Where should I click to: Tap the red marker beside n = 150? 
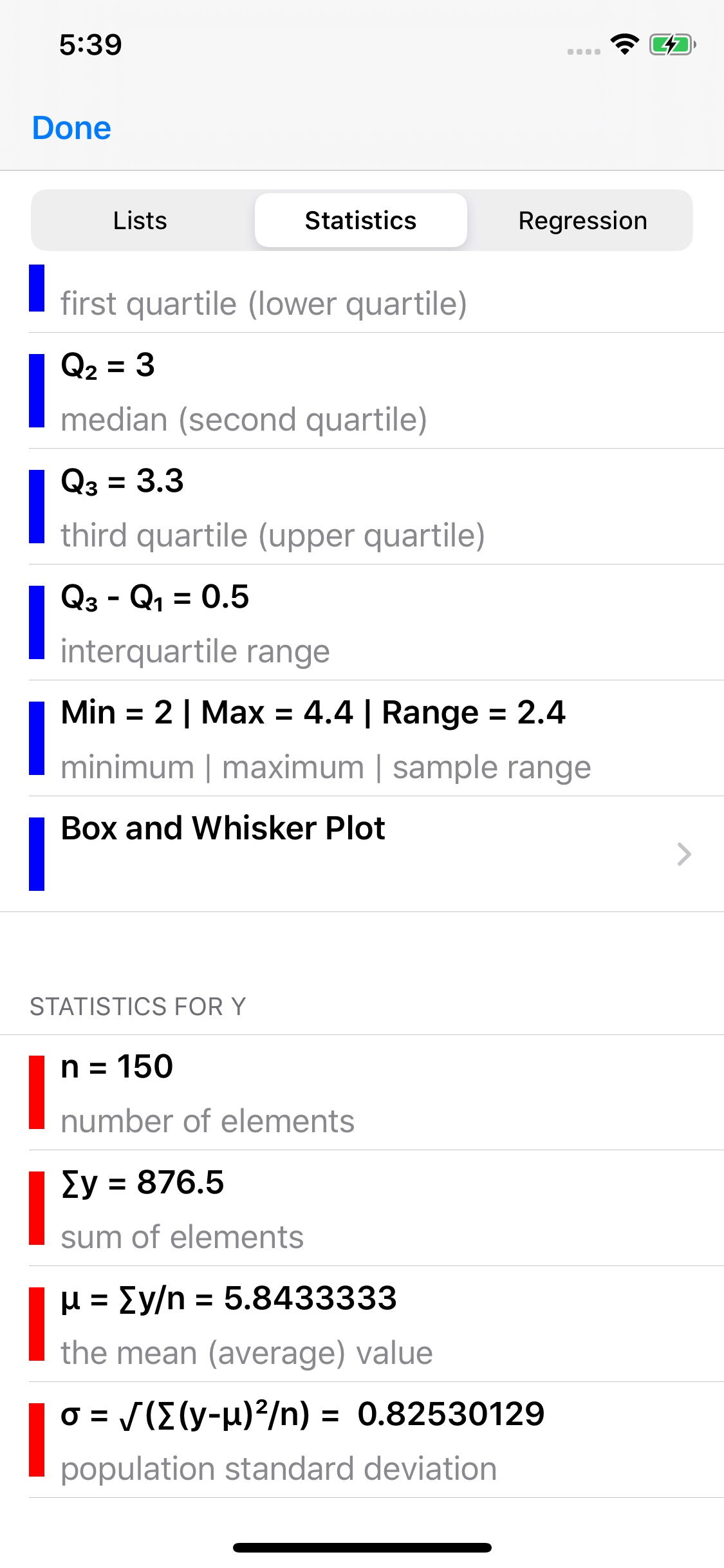click(x=37, y=1092)
